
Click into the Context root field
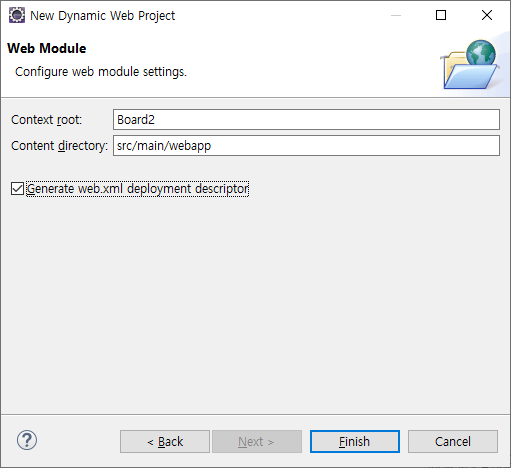click(x=306, y=119)
